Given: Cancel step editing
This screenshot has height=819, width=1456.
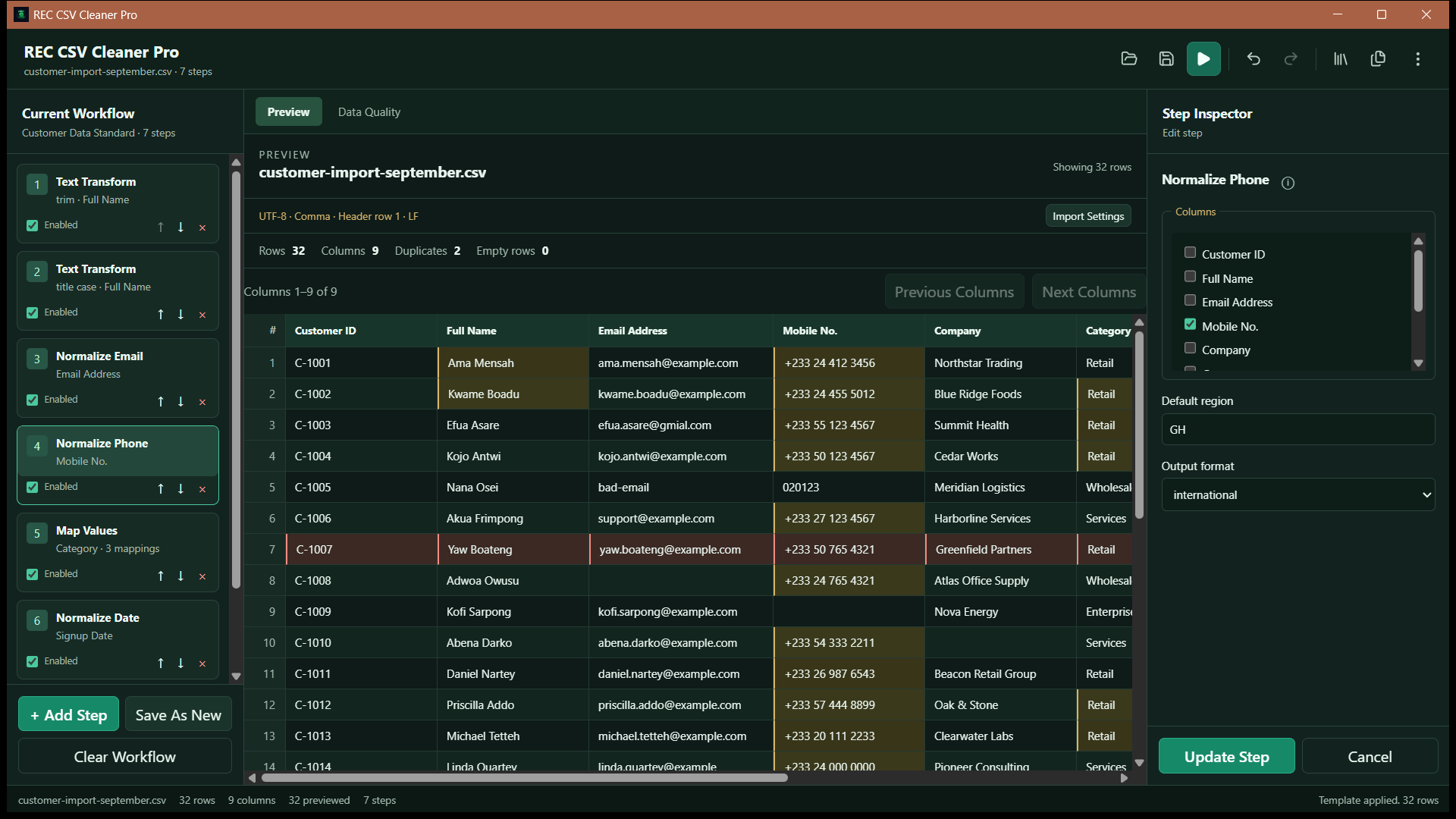Looking at the screenshot, I should [x=1369, y=757].
